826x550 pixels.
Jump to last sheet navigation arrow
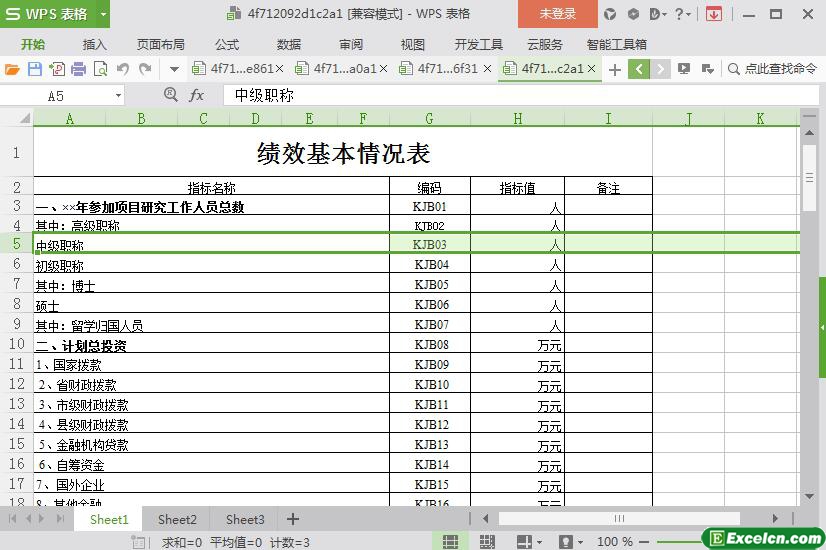click(61, 519)
